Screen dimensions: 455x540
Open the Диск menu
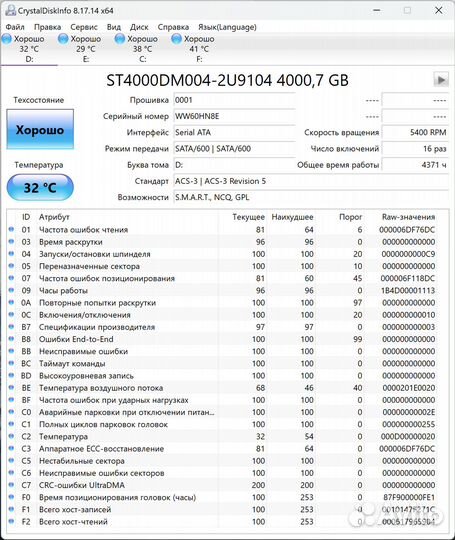click(139, 27)
